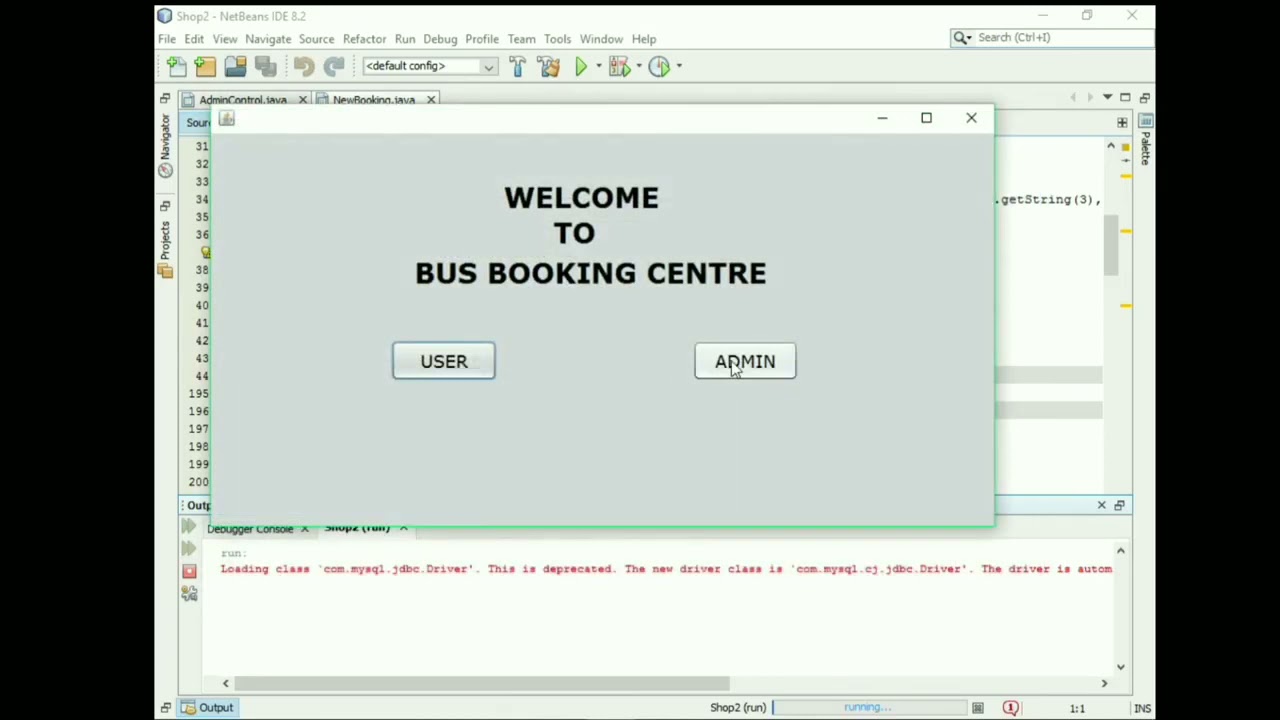Click the Output scroll-right arrow
Viewport: 1280px width, 720px height.
tap(1104, 684)
